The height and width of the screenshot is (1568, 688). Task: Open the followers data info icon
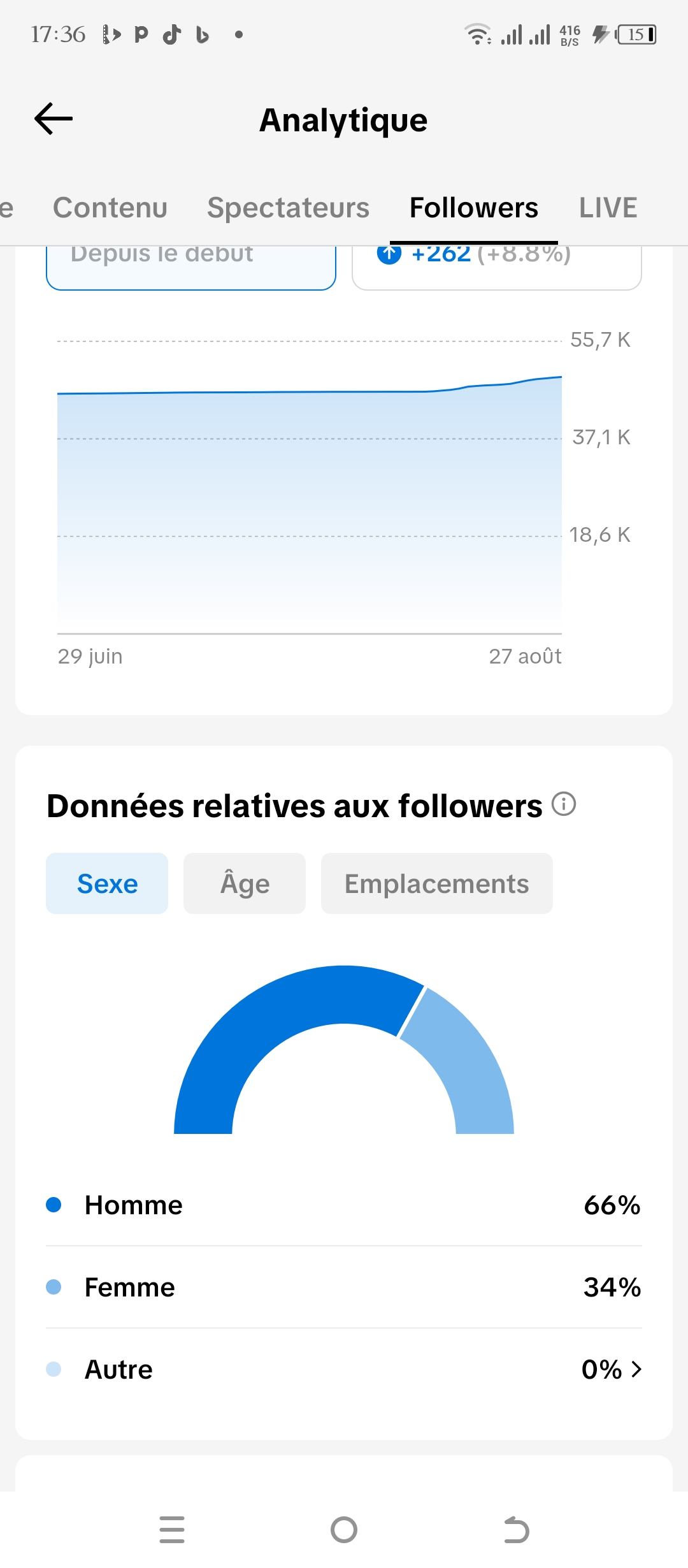tap(564, 804)
